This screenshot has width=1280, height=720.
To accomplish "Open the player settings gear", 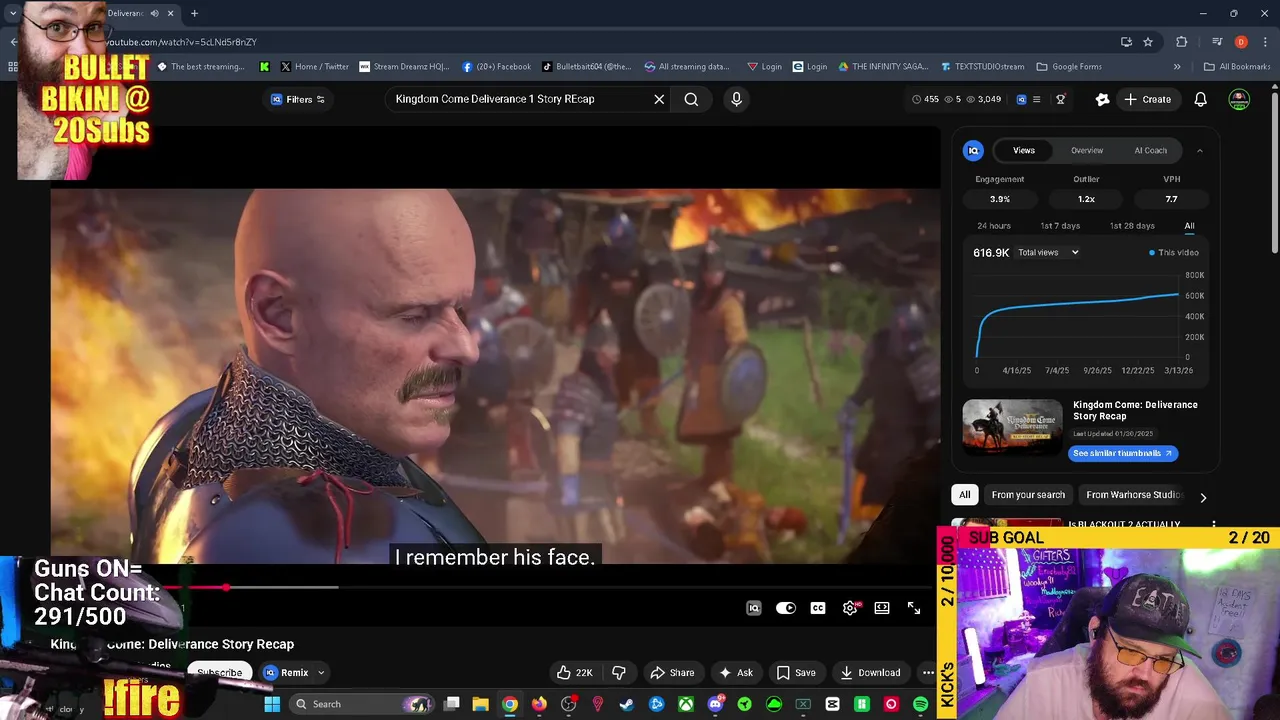I will (x=850, y=608).
